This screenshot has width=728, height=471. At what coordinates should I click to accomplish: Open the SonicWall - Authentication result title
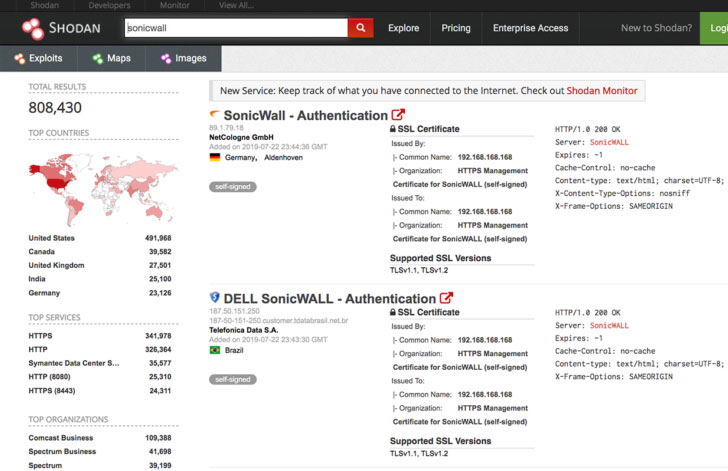(x=306, y=115)
